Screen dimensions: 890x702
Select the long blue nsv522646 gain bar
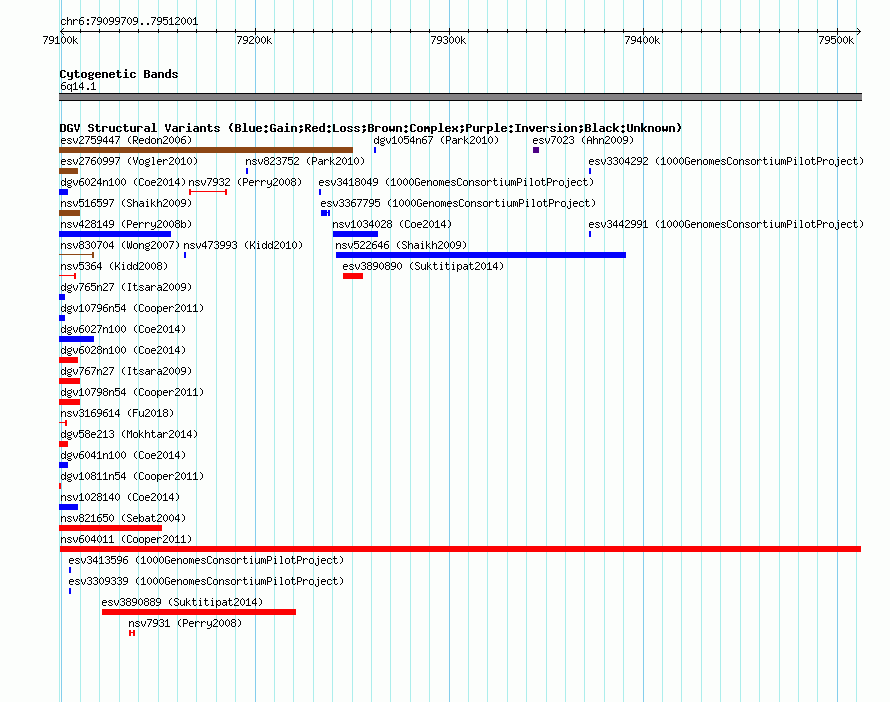[481, 255]
